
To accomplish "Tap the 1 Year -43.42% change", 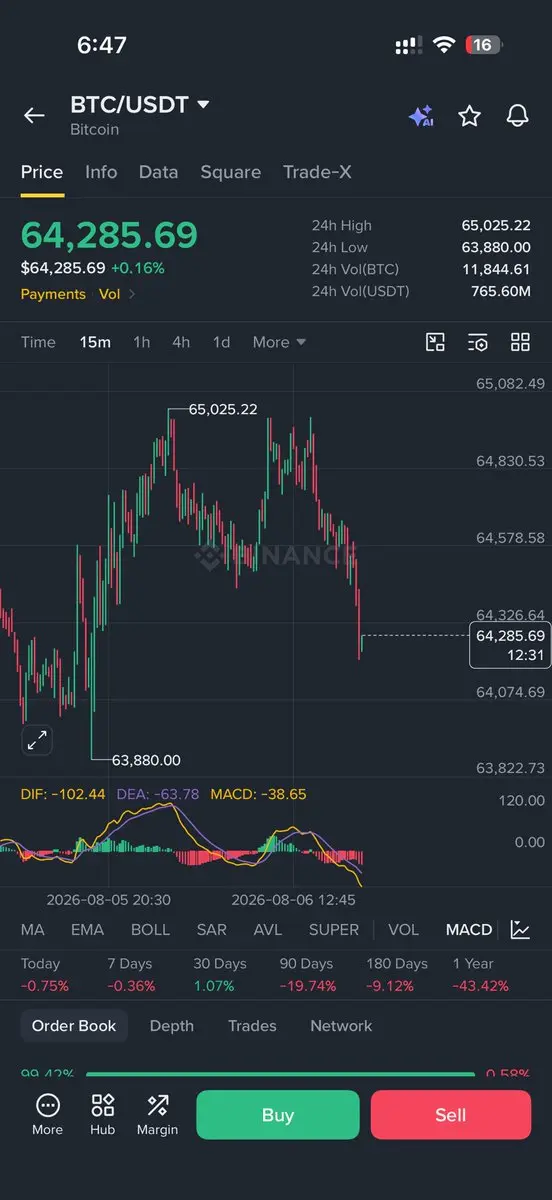I will (x=481, y=986).
